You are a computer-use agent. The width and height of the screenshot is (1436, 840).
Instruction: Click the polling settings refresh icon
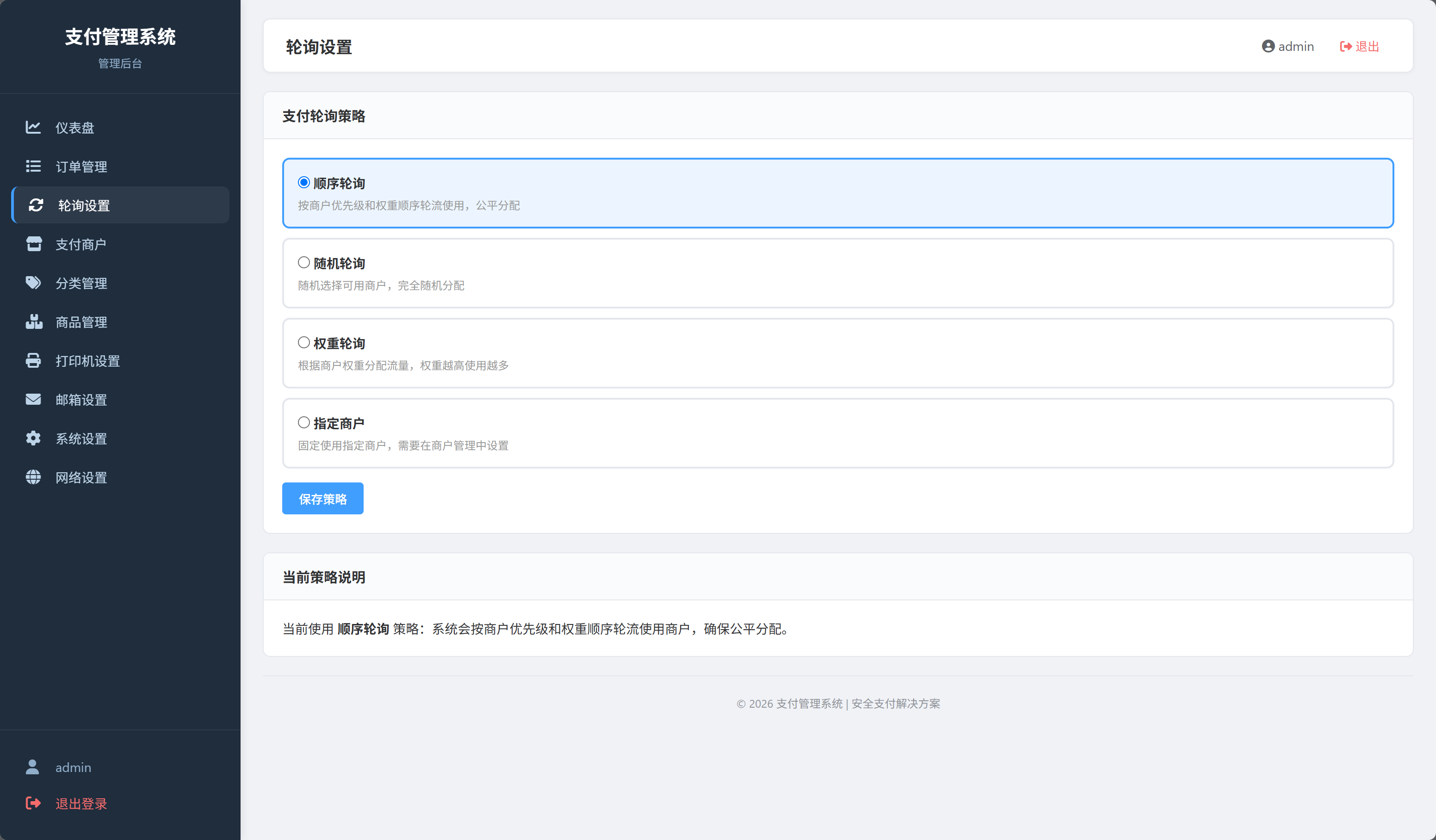tap(36, 204)
